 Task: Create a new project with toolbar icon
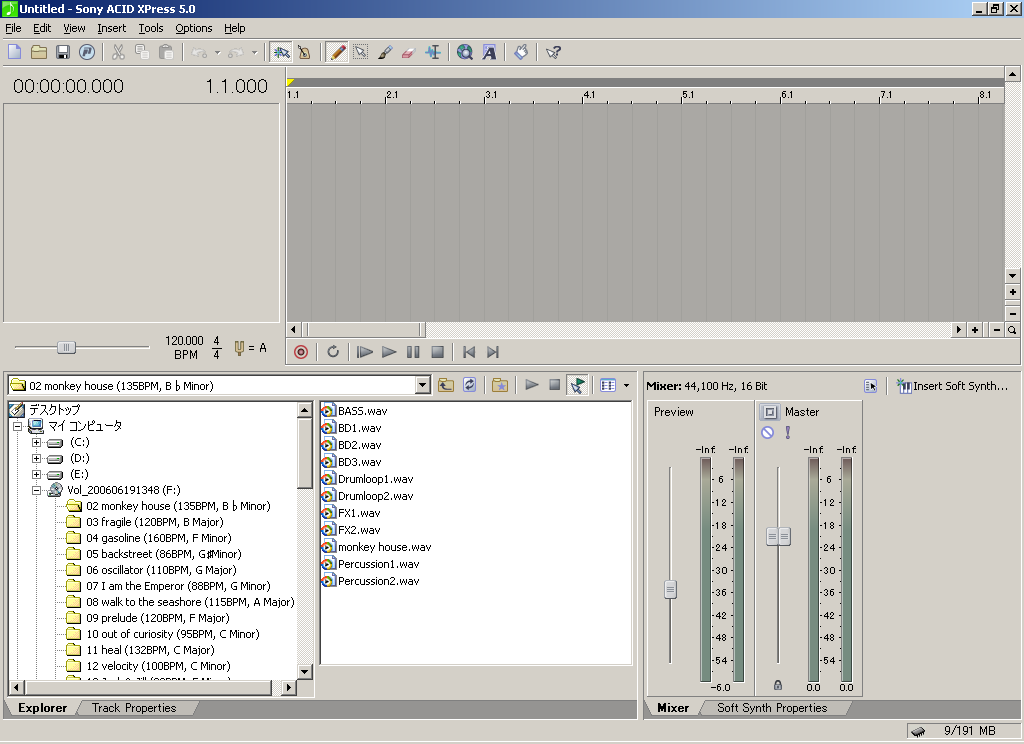(x=15, y=52)
